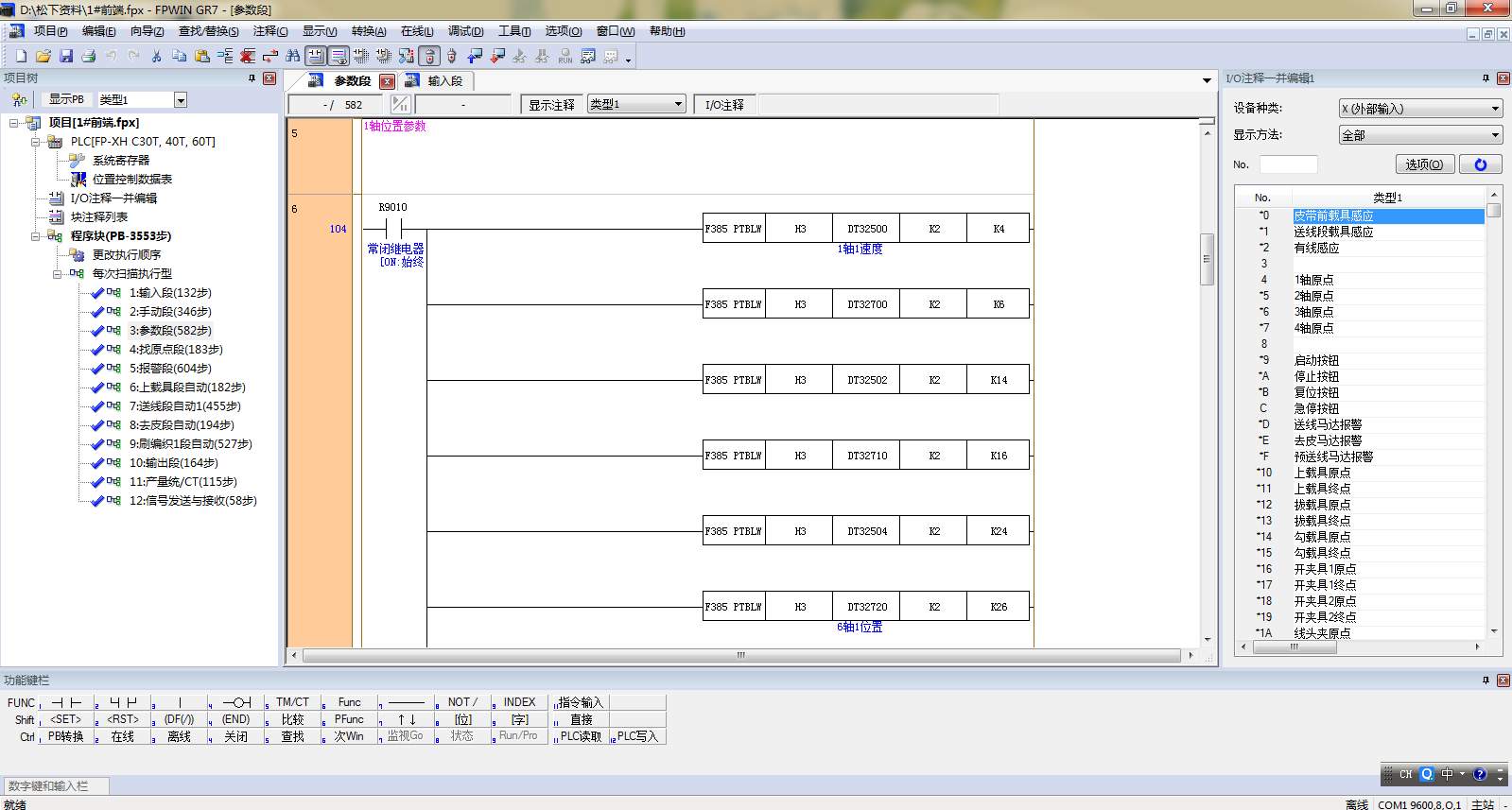This screenshot has height=810, width=1512.
Task: Collapse the 每次扫描执行型 node
Action: [58, 274]
